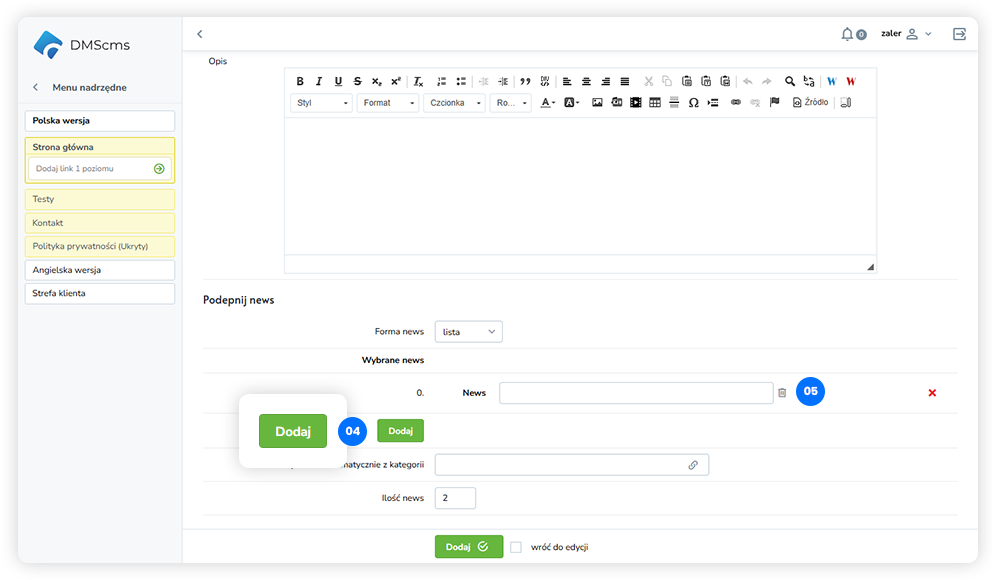
Task: Open the 'Forma news' dropdown
Action: 469,332
